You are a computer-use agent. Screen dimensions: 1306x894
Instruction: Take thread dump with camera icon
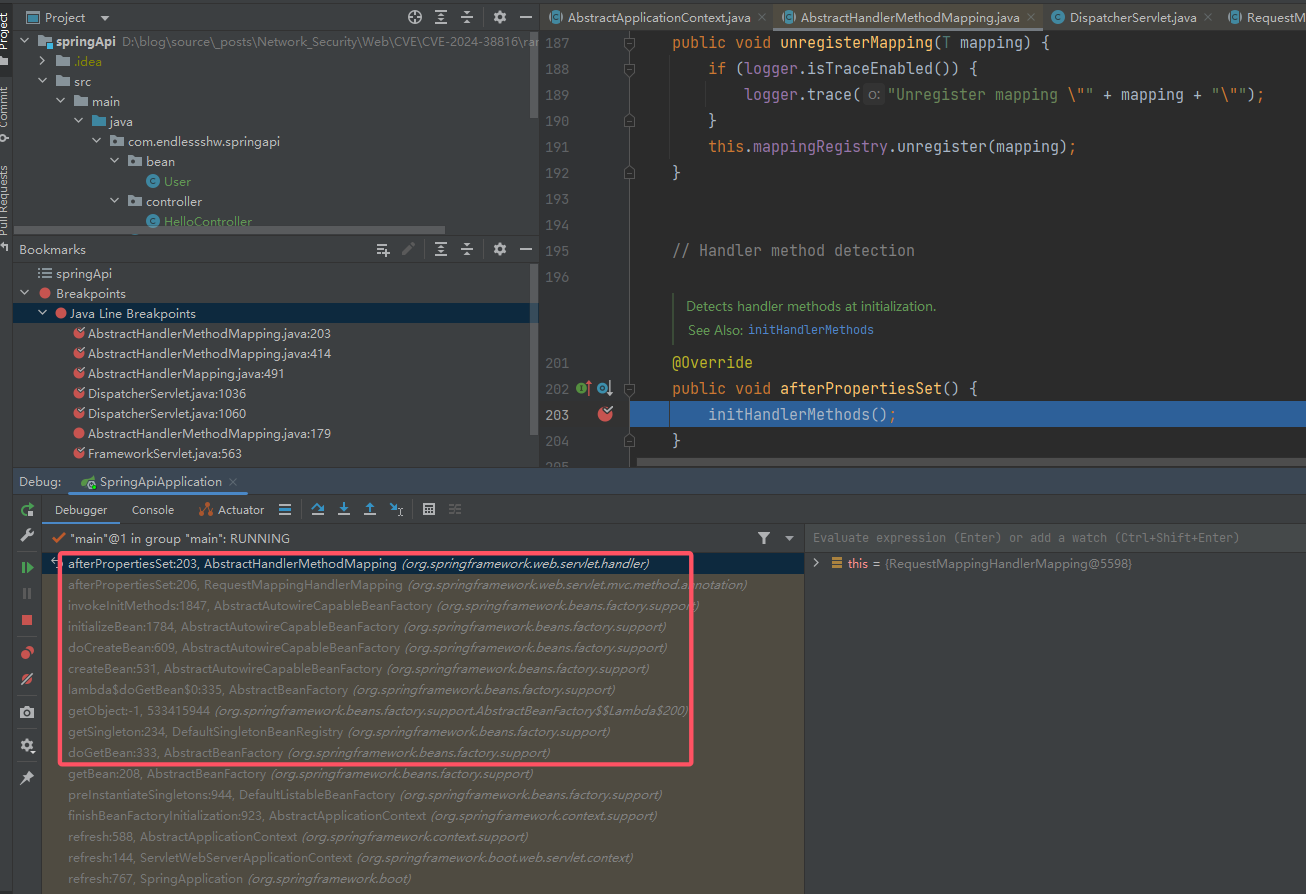click(x=27, y=712)
